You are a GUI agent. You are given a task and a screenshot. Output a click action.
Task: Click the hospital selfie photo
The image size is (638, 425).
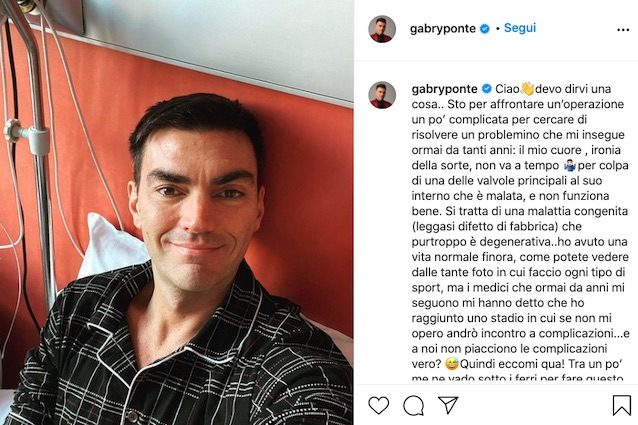177,212
